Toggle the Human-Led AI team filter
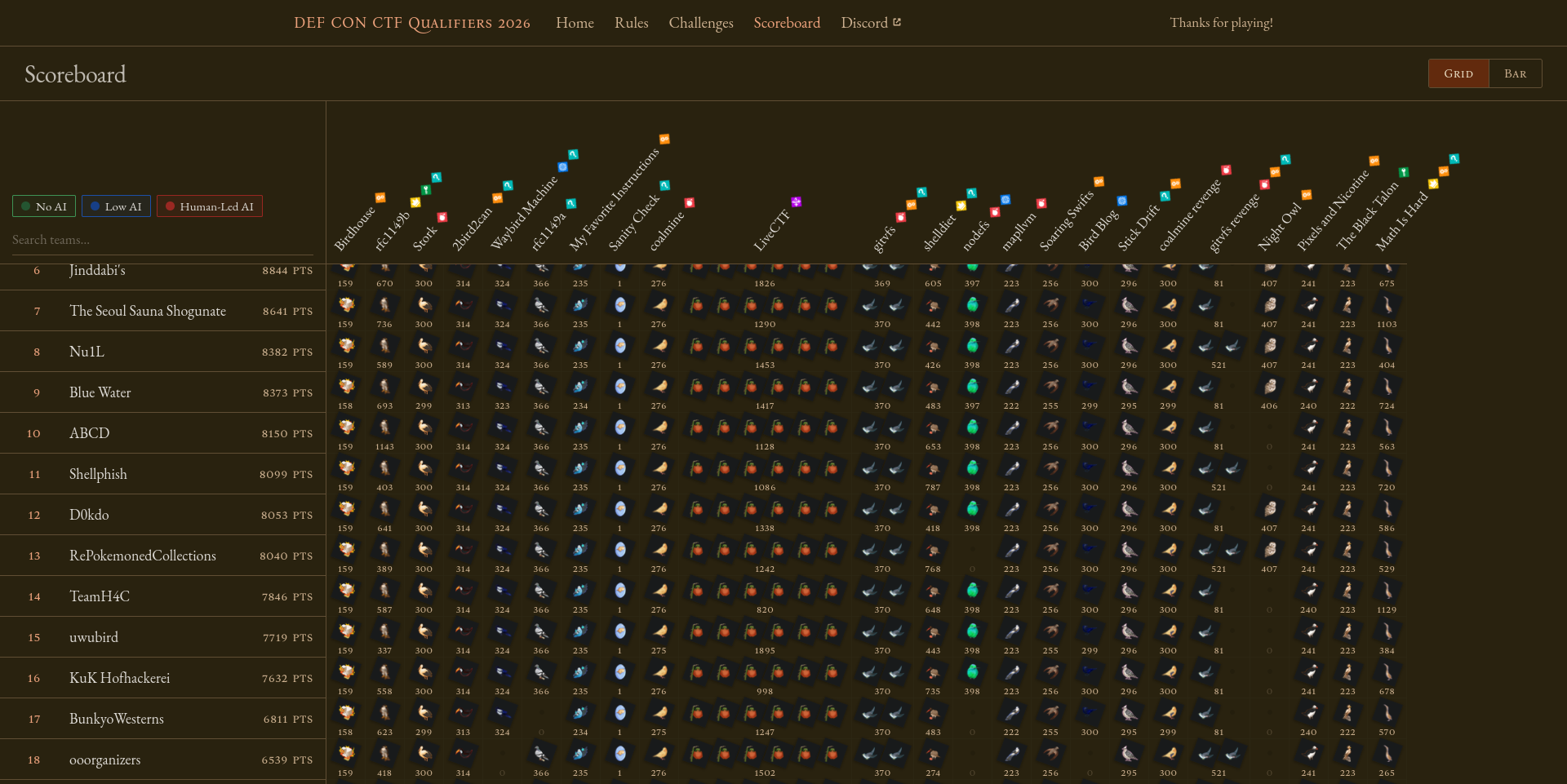This screenshot has width=1567, height=784. [210, 206]
